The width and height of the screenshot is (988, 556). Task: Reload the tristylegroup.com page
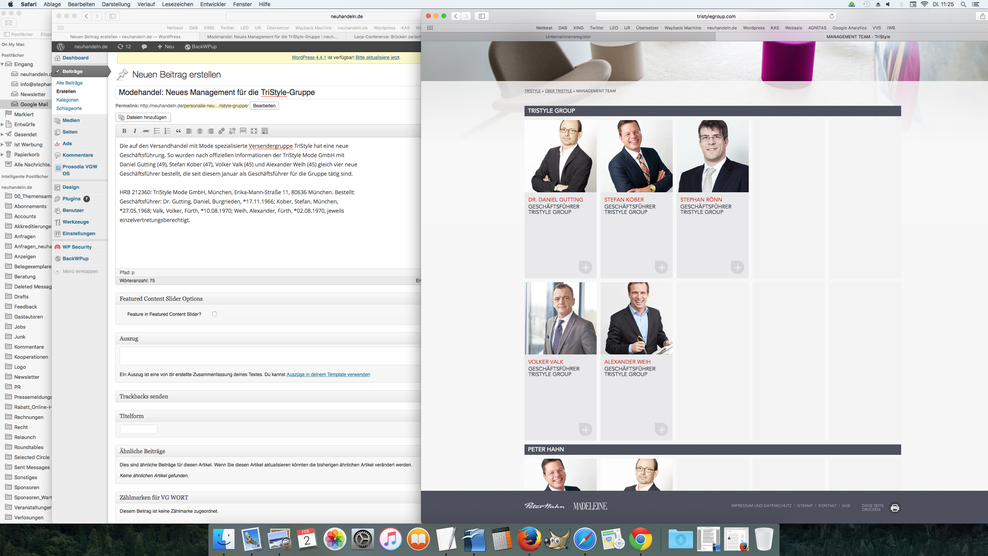[x=832, y=16]
